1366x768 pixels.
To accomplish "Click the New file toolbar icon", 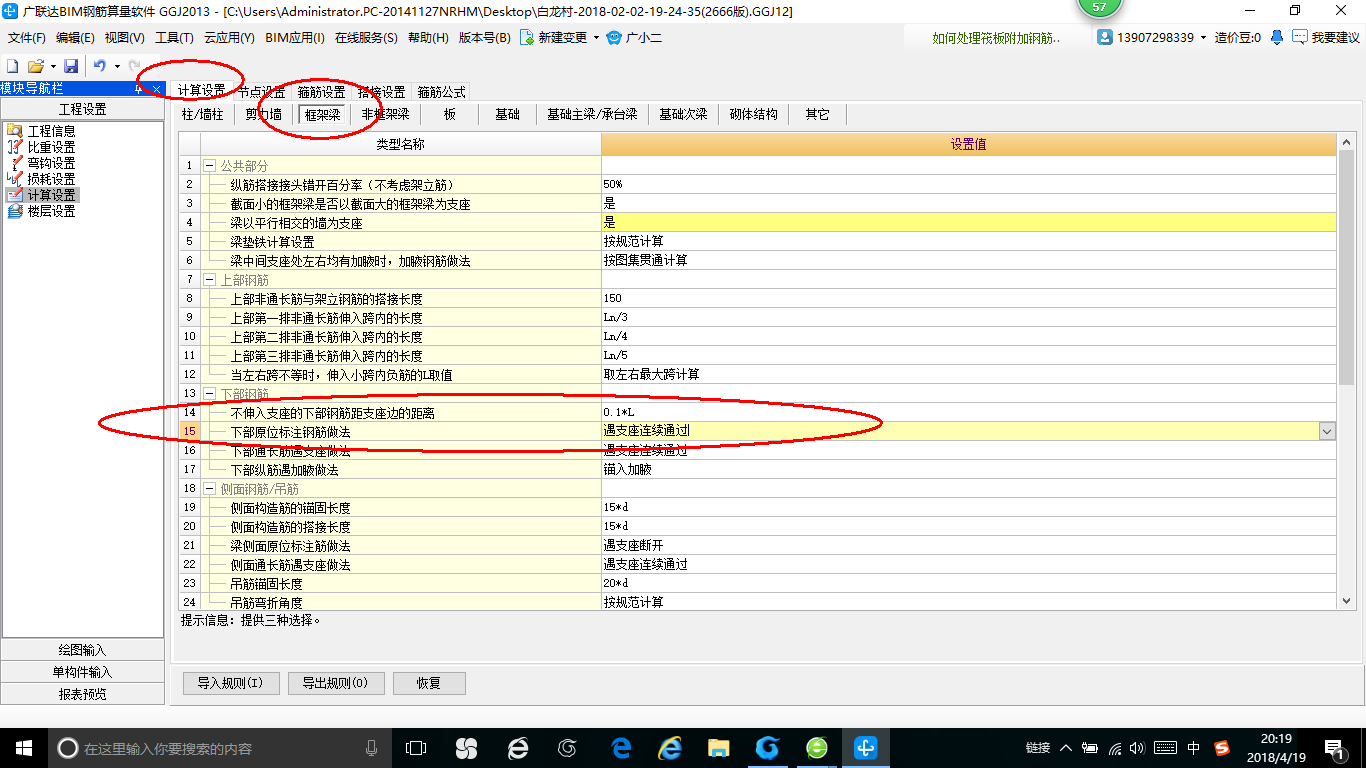I will coord(12,66).
